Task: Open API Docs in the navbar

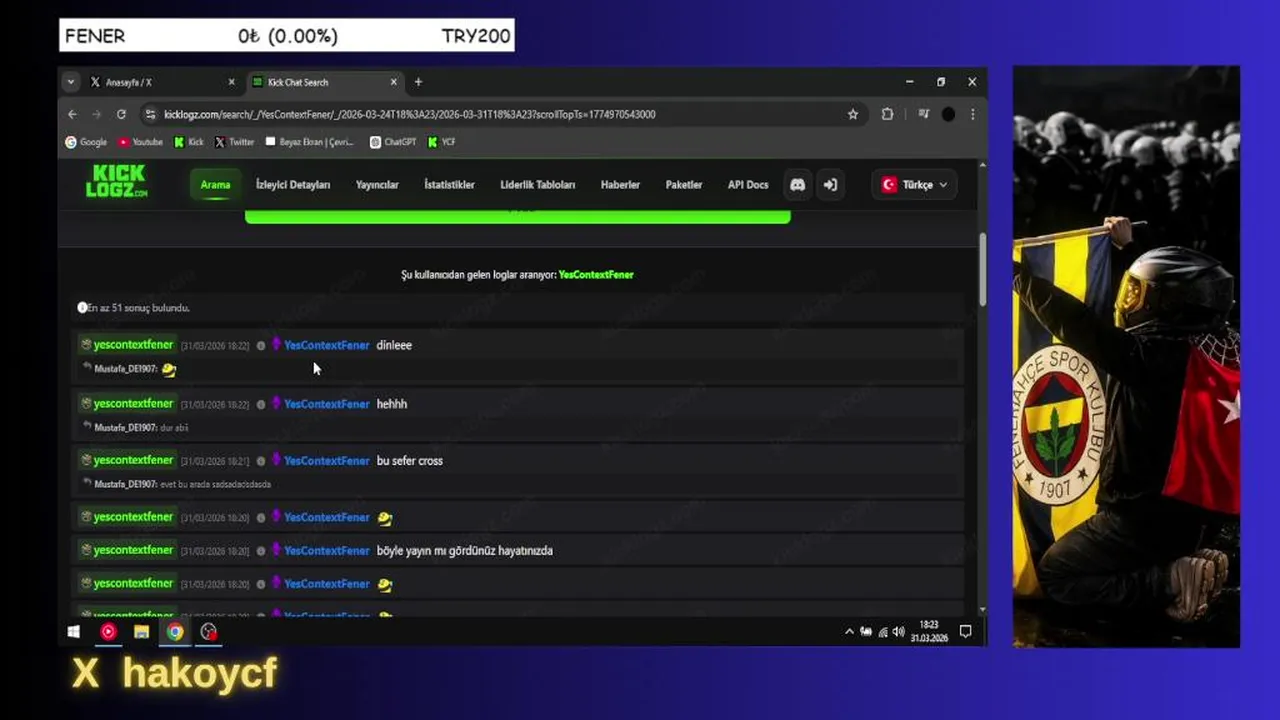Action: [748, 185]
